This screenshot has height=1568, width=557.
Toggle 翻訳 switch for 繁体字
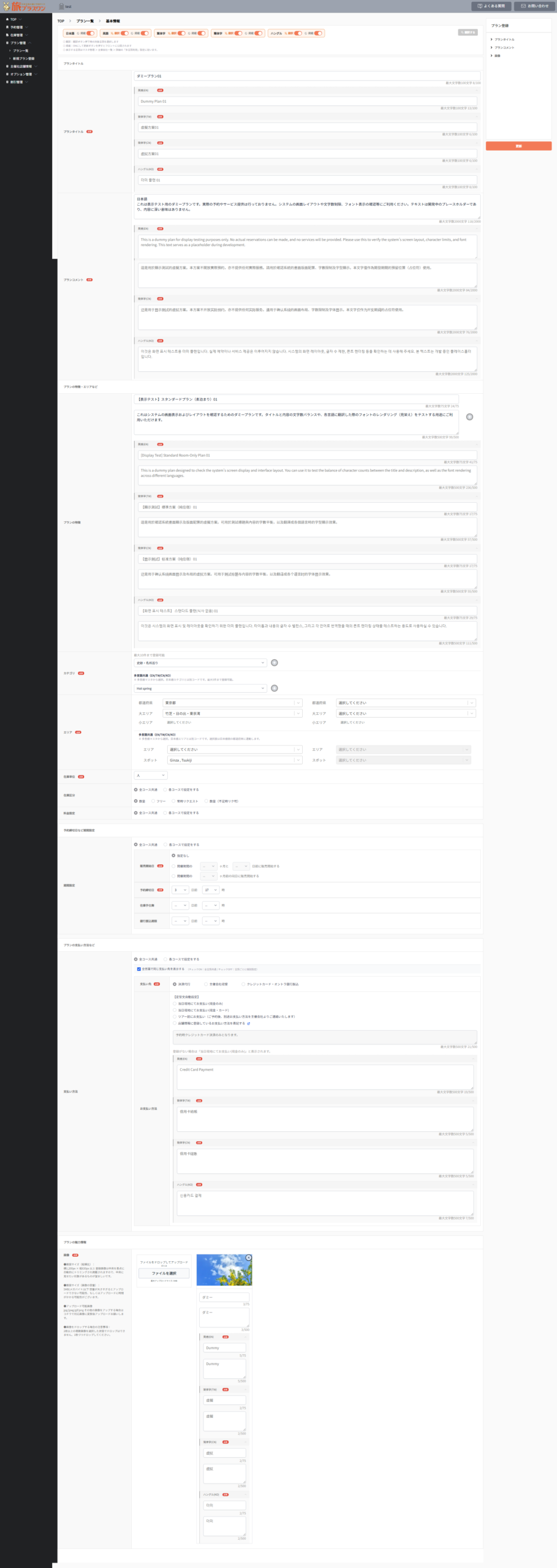(x=181, y=33)
